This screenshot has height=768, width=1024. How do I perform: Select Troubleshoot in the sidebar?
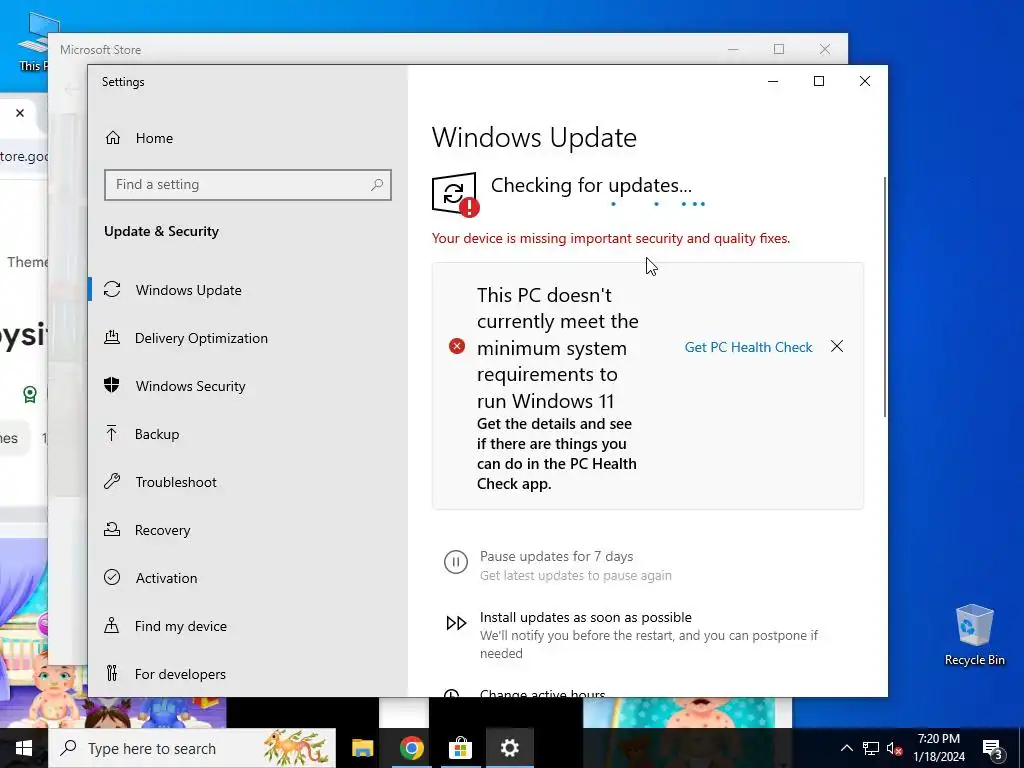pos(248,482)
